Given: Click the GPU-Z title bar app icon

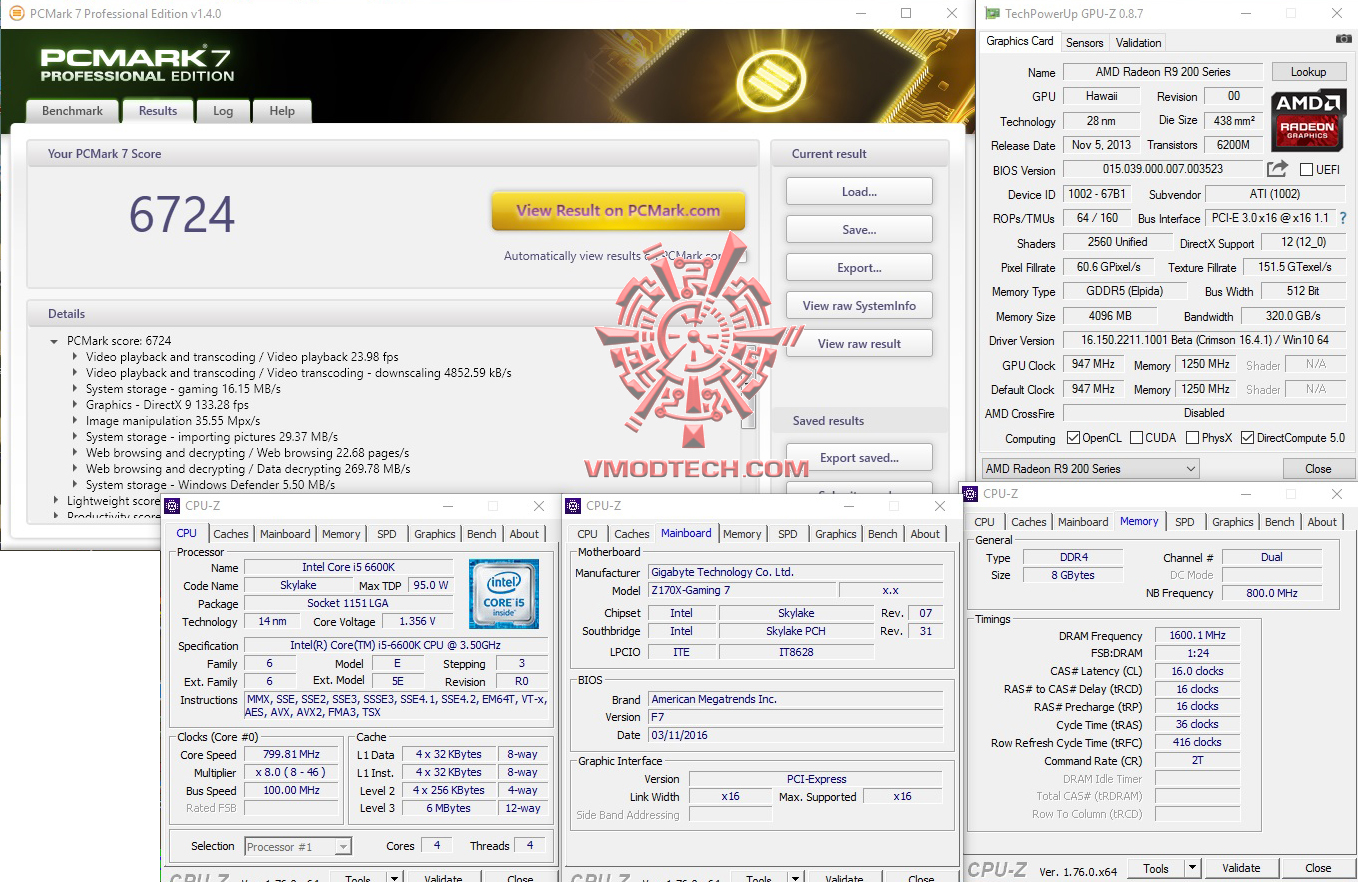Looking at the screenshot, I should click(x=992, y=14).
